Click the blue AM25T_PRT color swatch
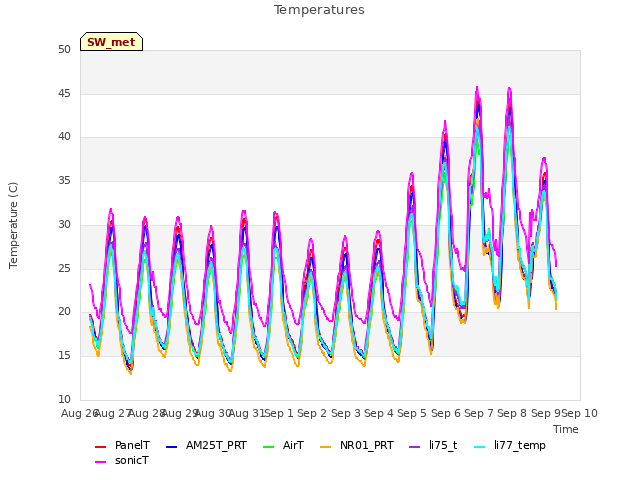640x480 pixels. pos(171,447)
